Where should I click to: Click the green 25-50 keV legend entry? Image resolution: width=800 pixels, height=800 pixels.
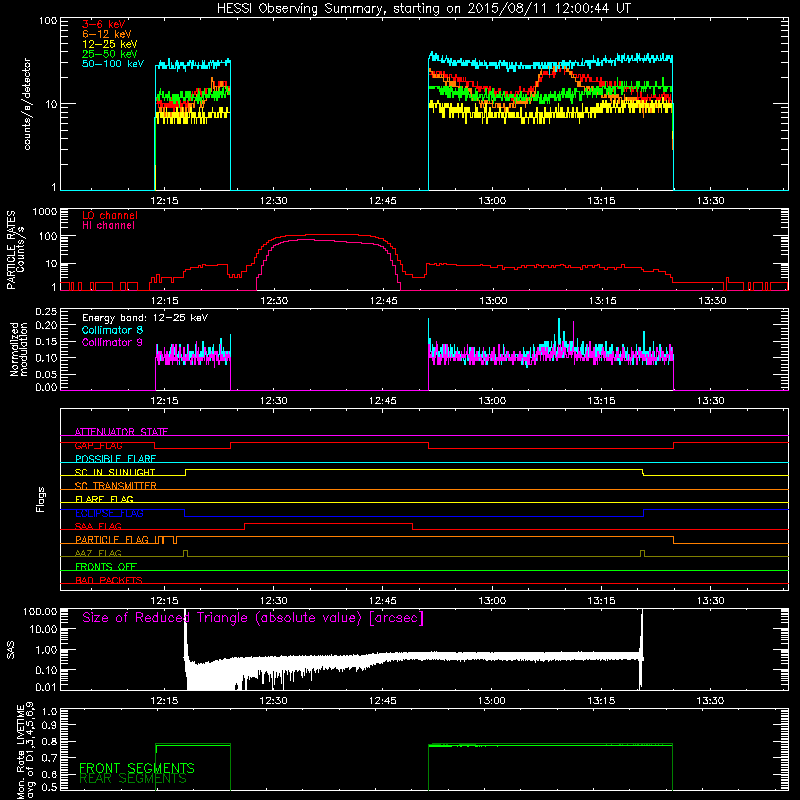click(x=110, y=54)
